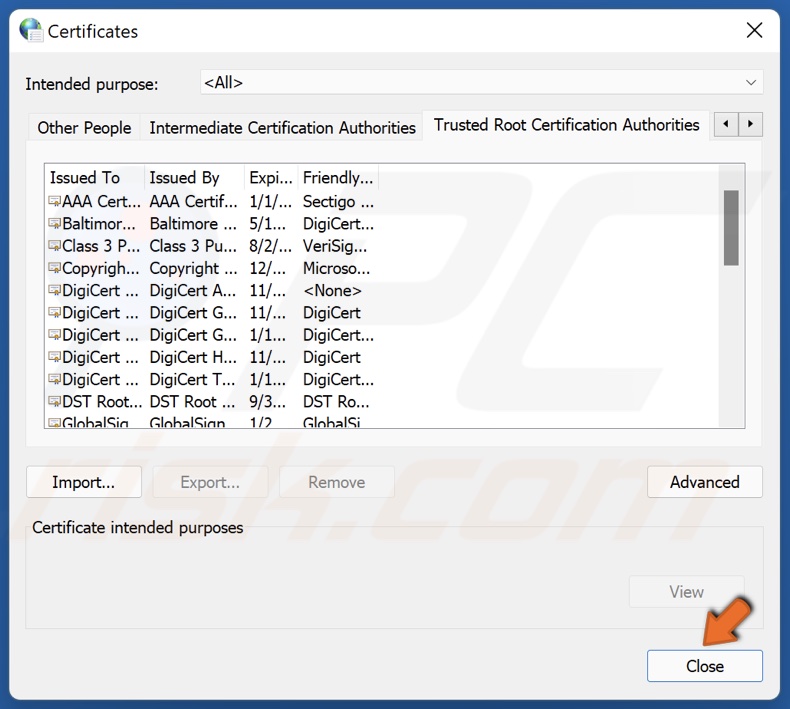Switch to the Other People tab
The width and height of the screenshot is (790, 709).
pos(84,127)
